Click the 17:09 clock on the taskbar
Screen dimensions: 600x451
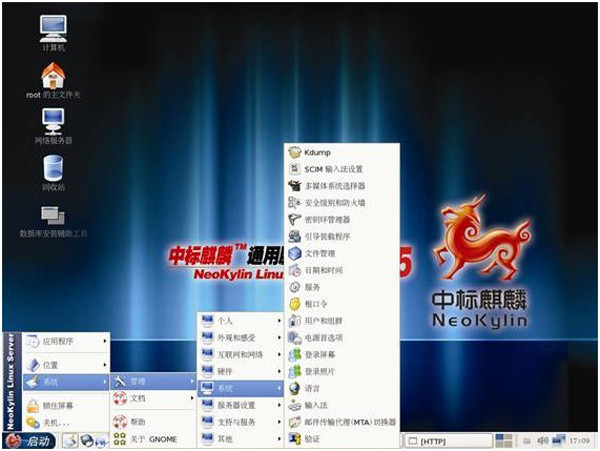point(579,441)
